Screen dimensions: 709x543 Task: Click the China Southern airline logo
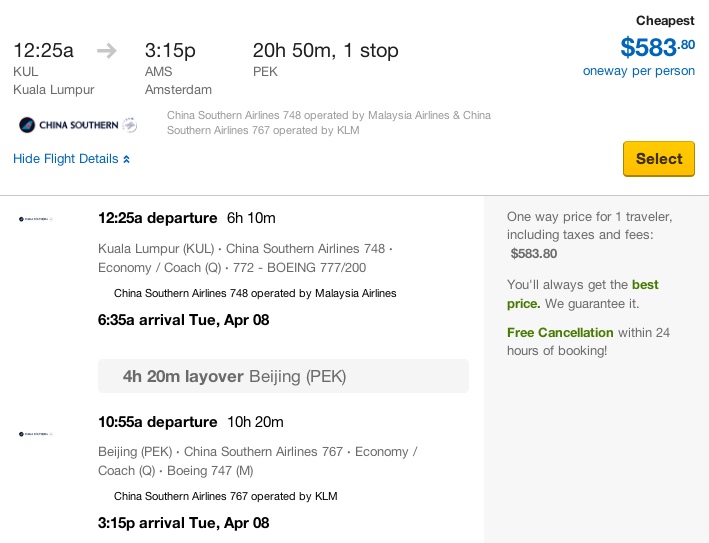[78, 125]
